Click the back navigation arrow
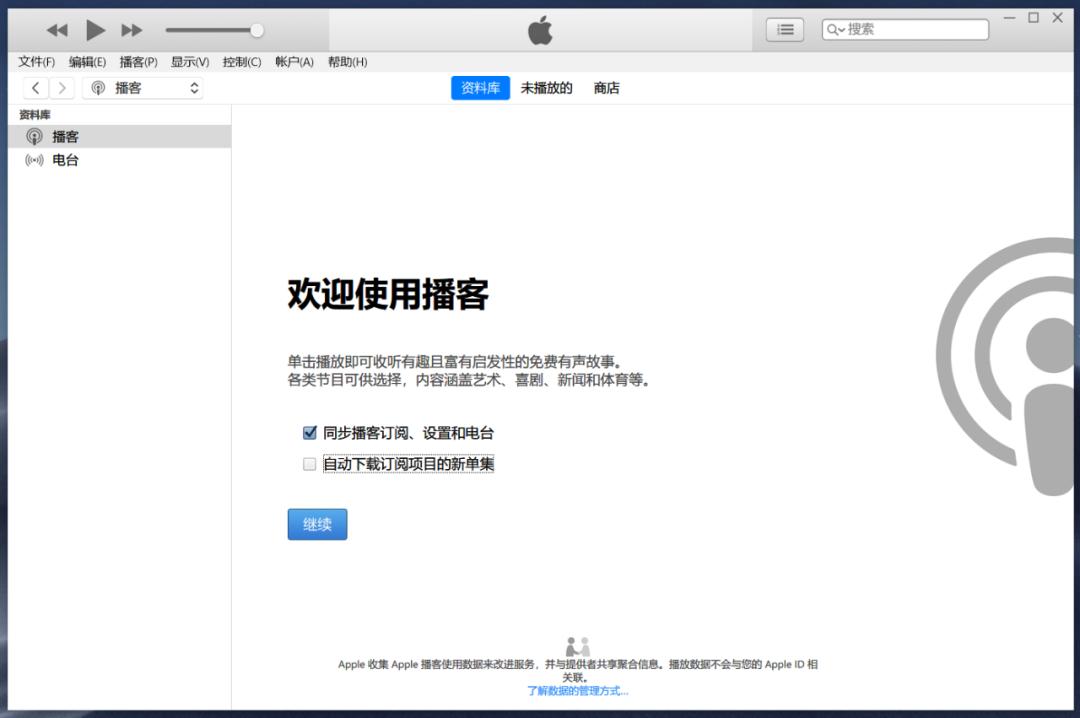Viewport: 1080px width, 718px height. [x=36, y=87]
